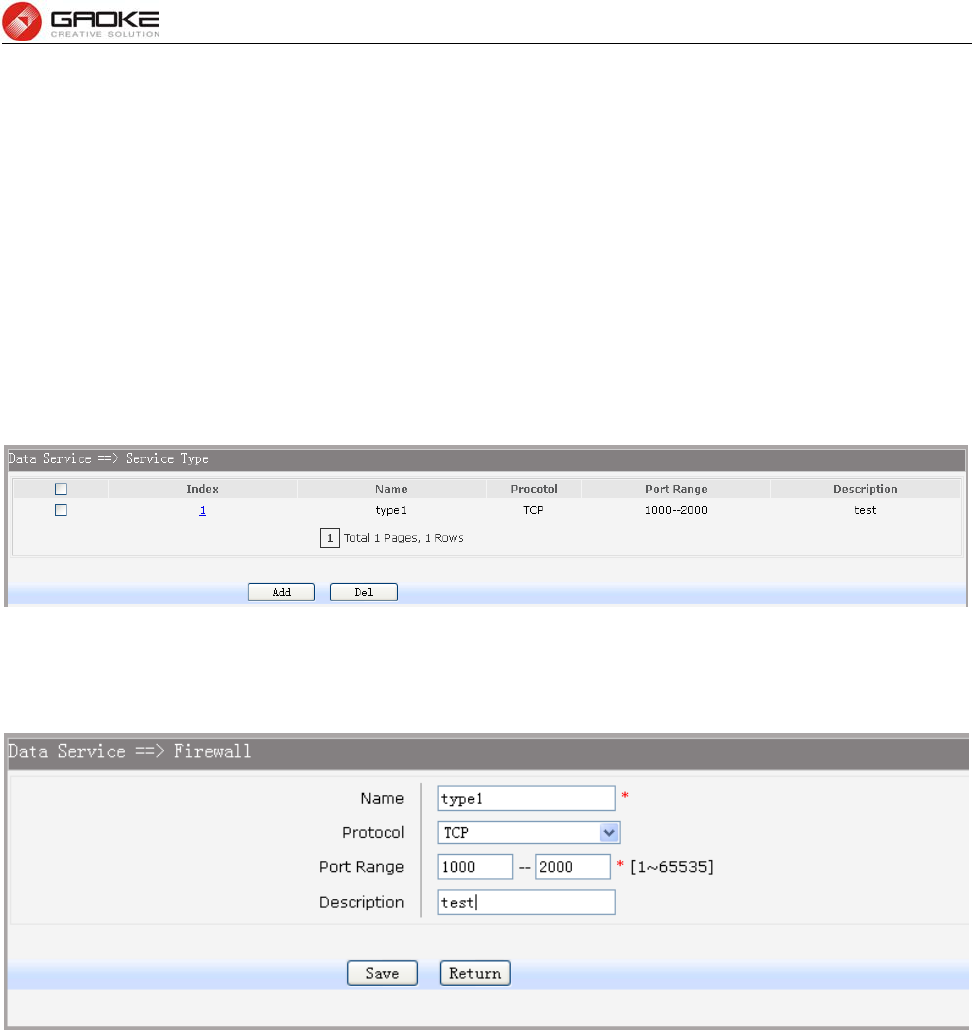Click the type1 cell in Name column

pos(391,510)
